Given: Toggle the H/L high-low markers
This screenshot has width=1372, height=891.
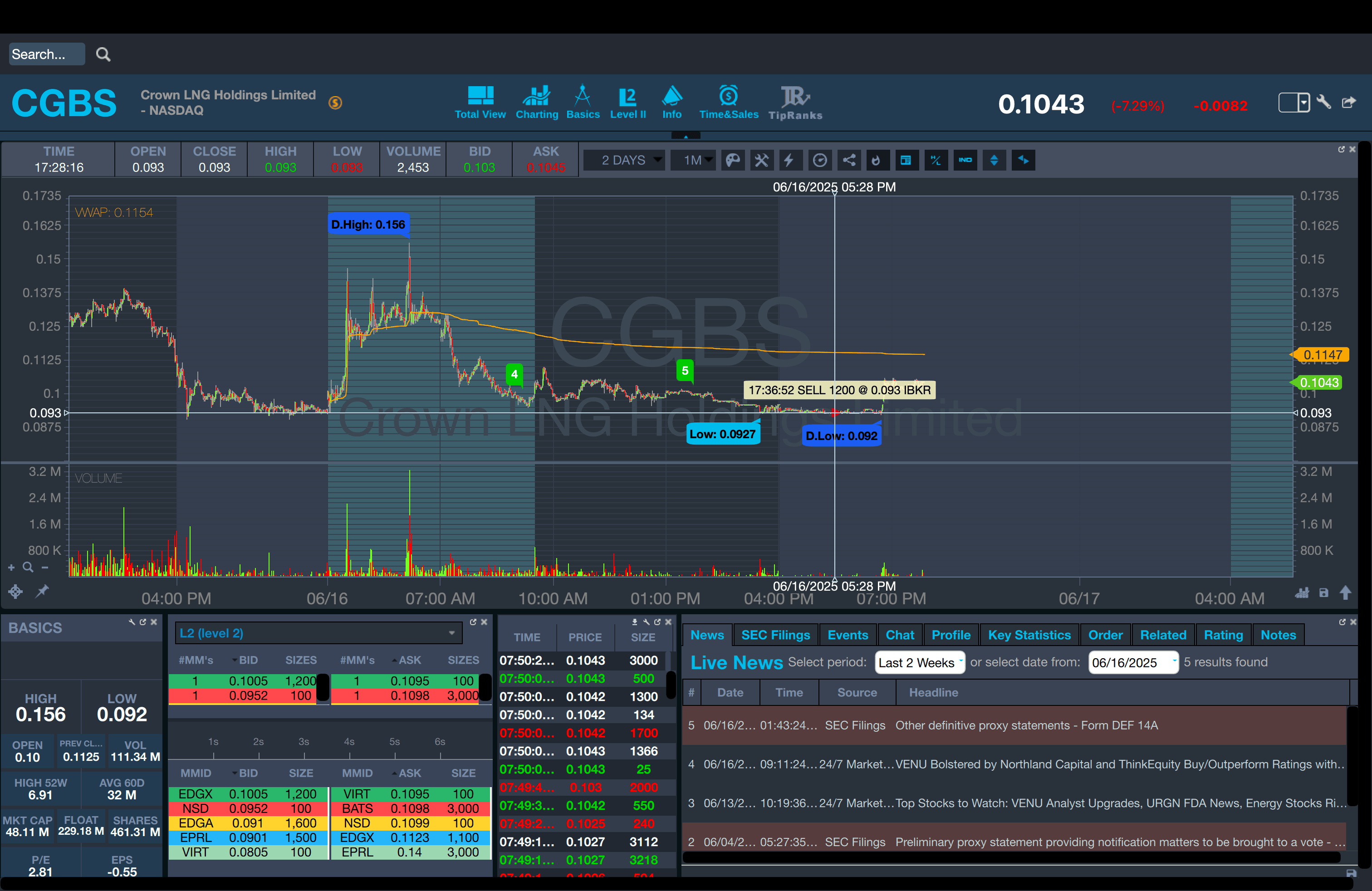Looking at the screenshot, I should point(936,160).
